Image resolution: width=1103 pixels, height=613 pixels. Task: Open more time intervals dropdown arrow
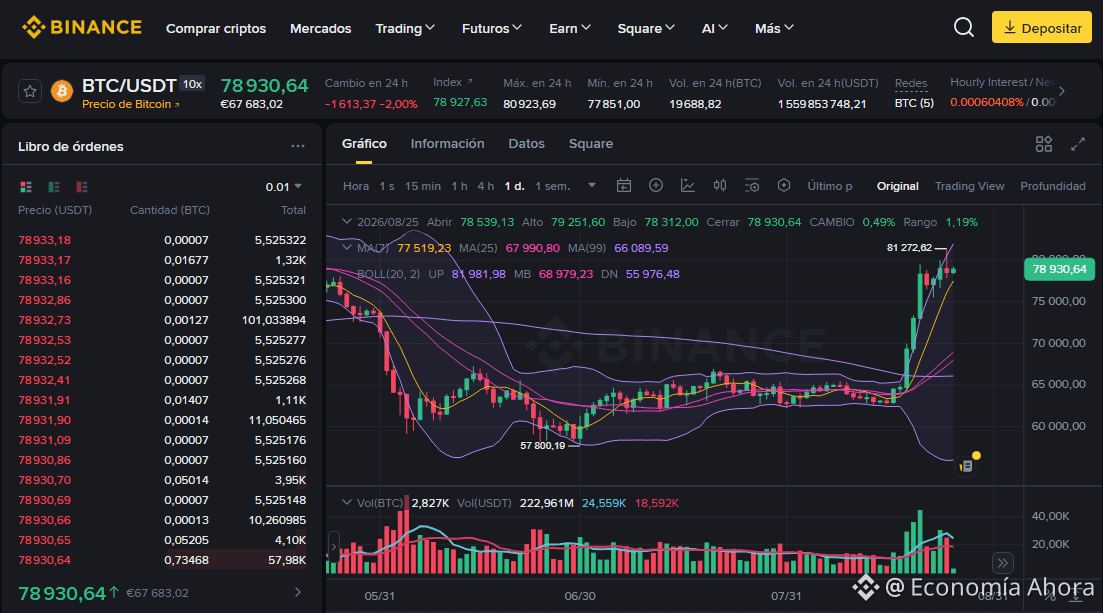coord(592,186)
